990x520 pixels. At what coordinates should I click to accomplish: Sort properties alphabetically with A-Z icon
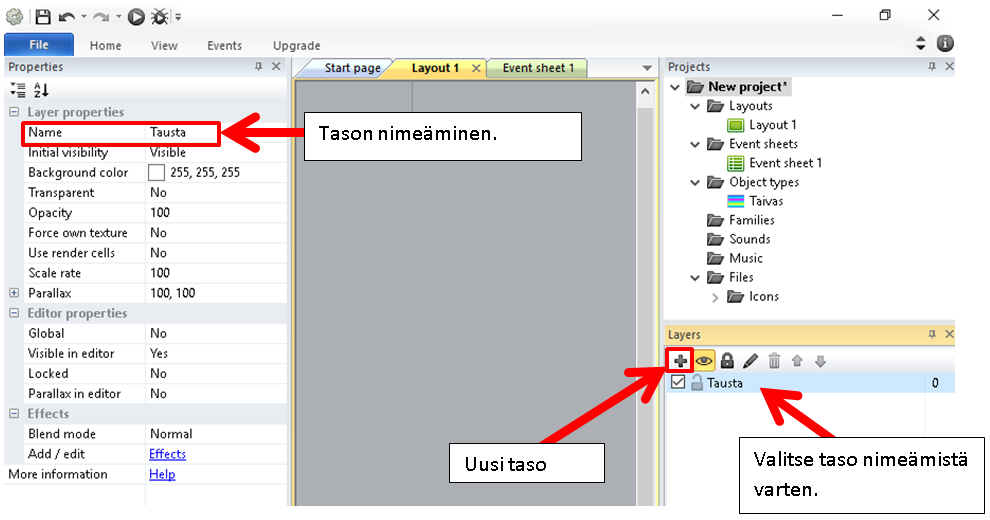coord(41,90)
